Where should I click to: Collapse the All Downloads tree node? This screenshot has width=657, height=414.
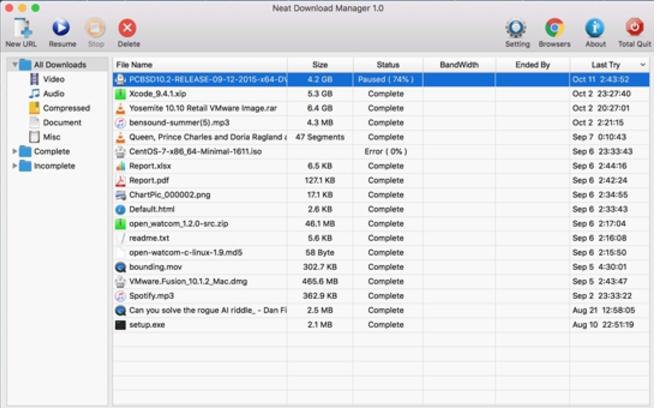click(14, 65)
